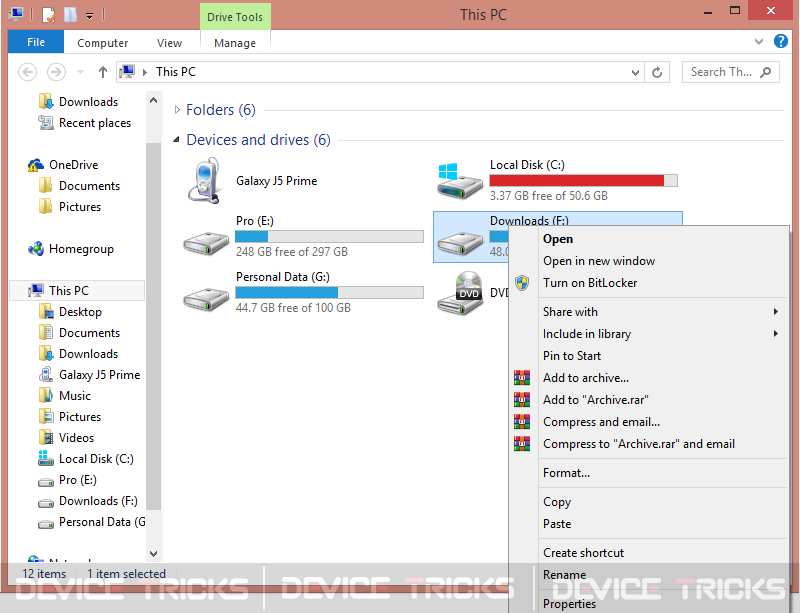Click the Videos folder icon in sidebar

coord(45,437)
